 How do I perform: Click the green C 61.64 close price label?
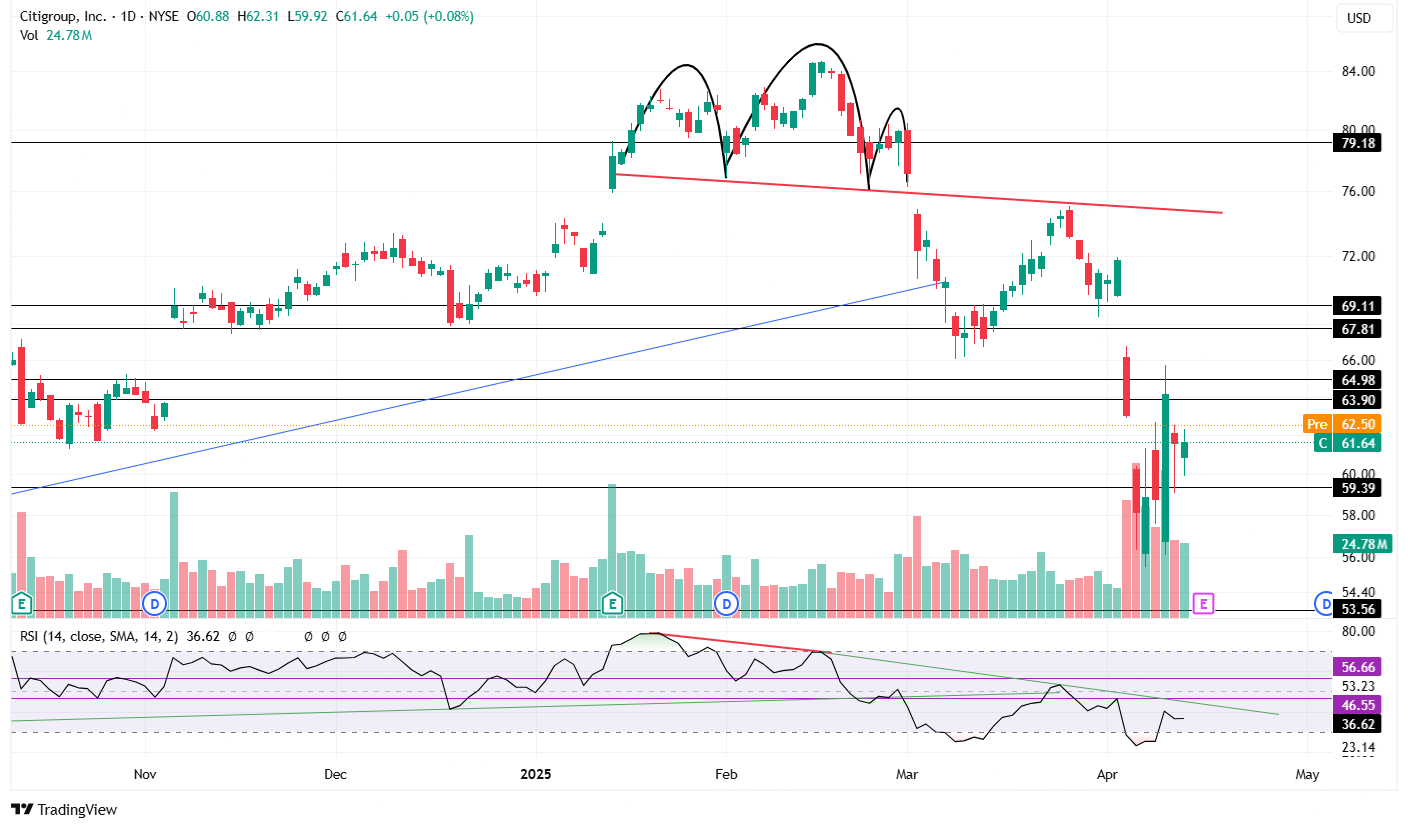click(x=1349, y=443)
